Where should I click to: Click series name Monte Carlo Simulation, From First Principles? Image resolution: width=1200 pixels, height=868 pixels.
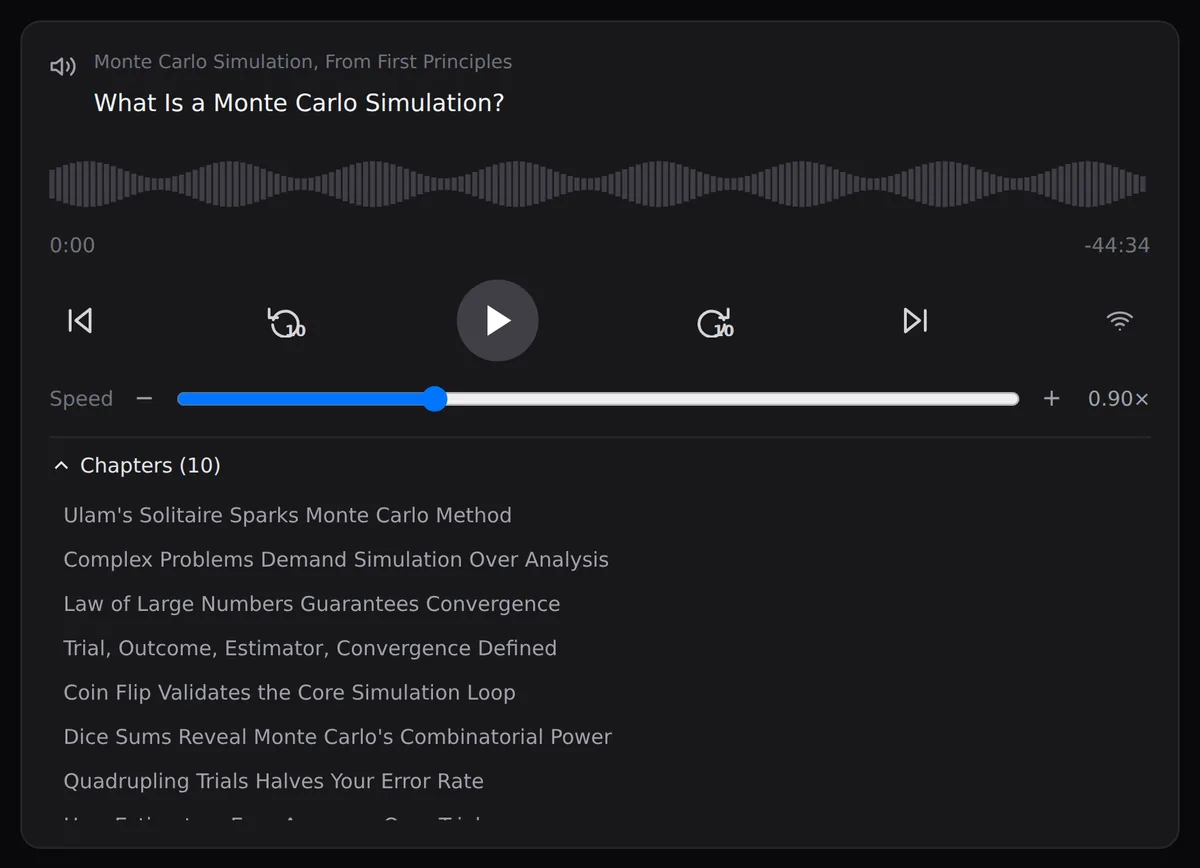click(303, 62)
